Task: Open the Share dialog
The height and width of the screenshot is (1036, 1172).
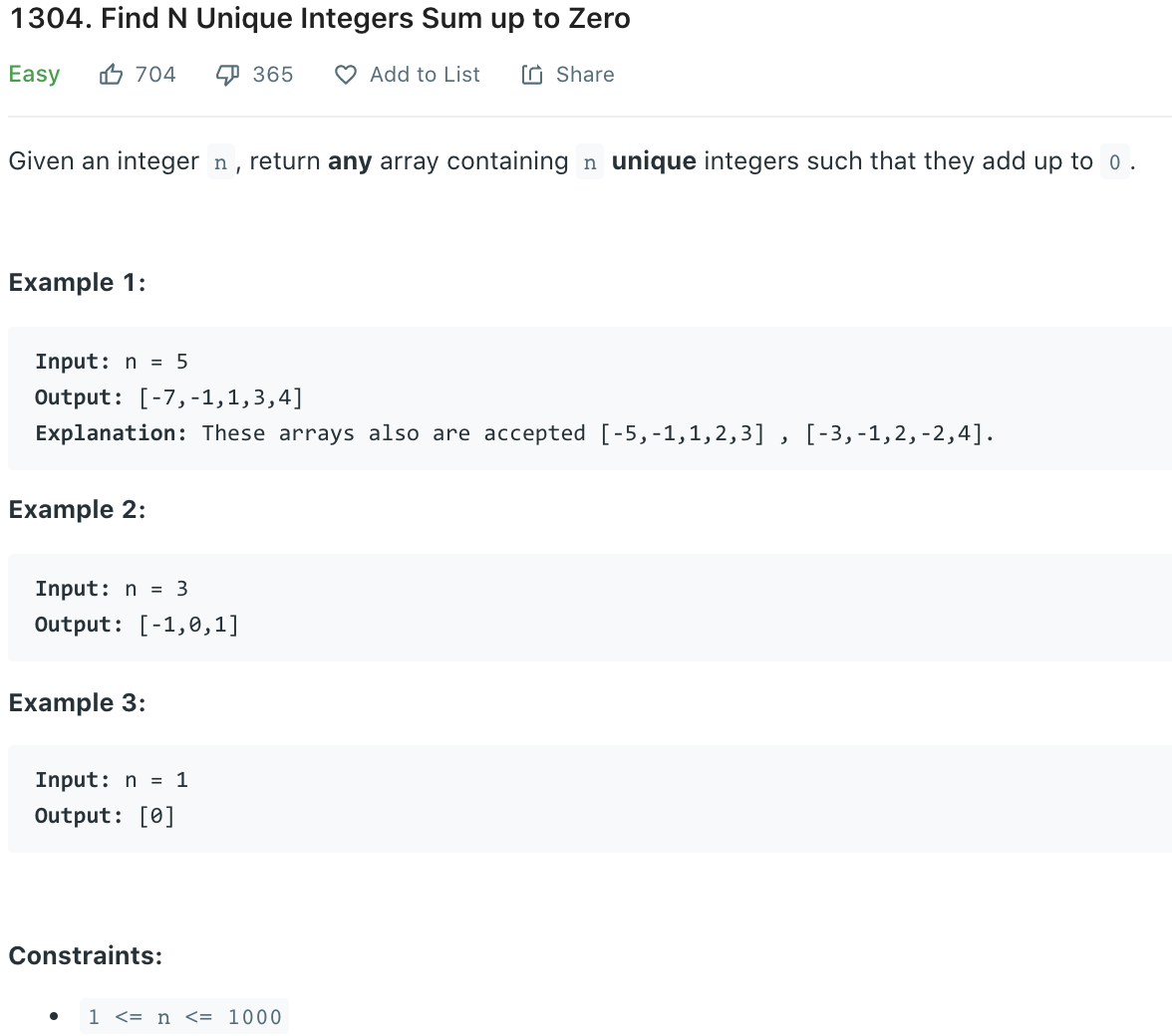Action: 567,74
